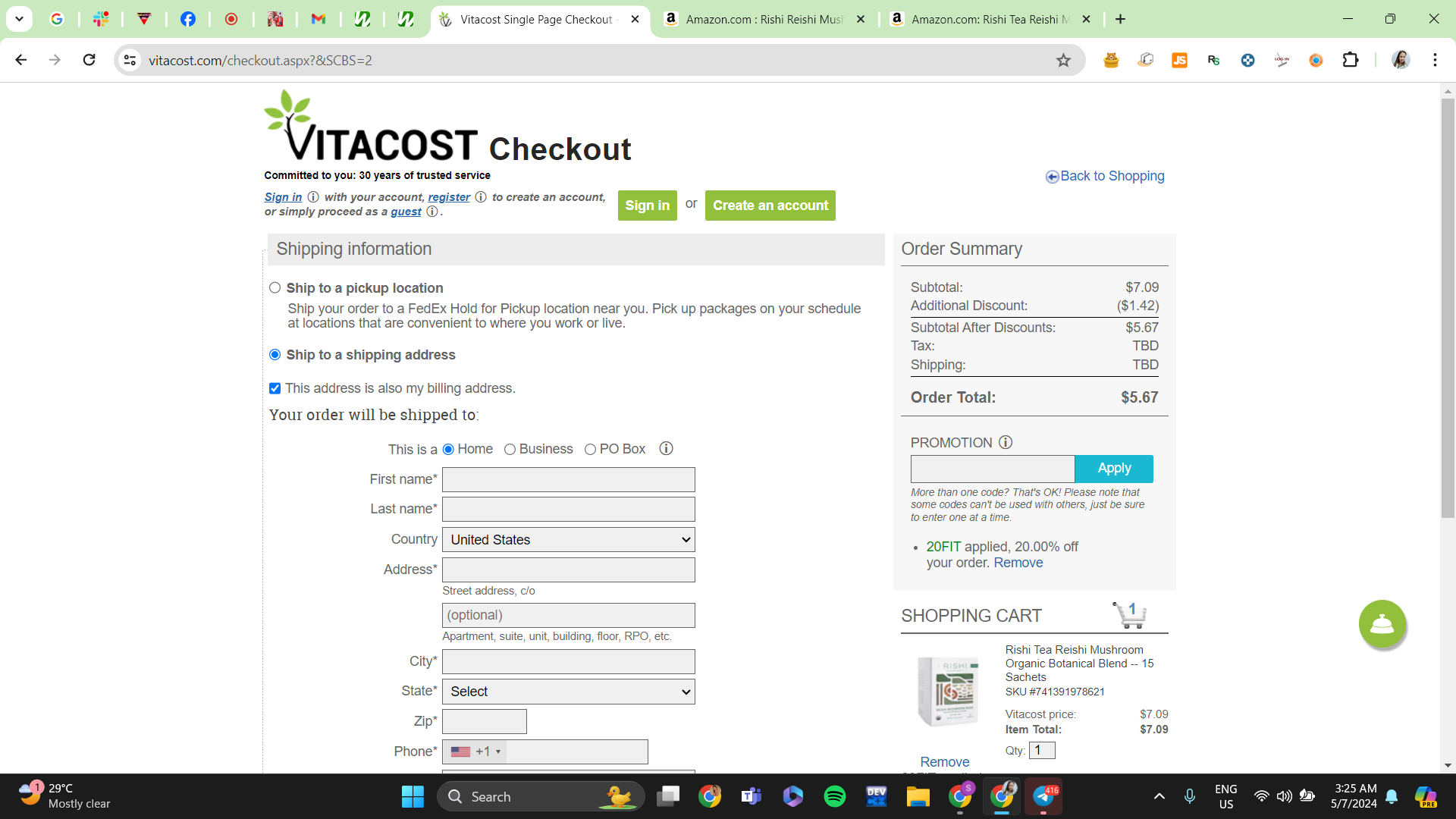Viewport: 1456px width, 819px height.
Task: Switch to the Amazon Rishi Reishi Mushroom tab
Action: click(764, 20)
